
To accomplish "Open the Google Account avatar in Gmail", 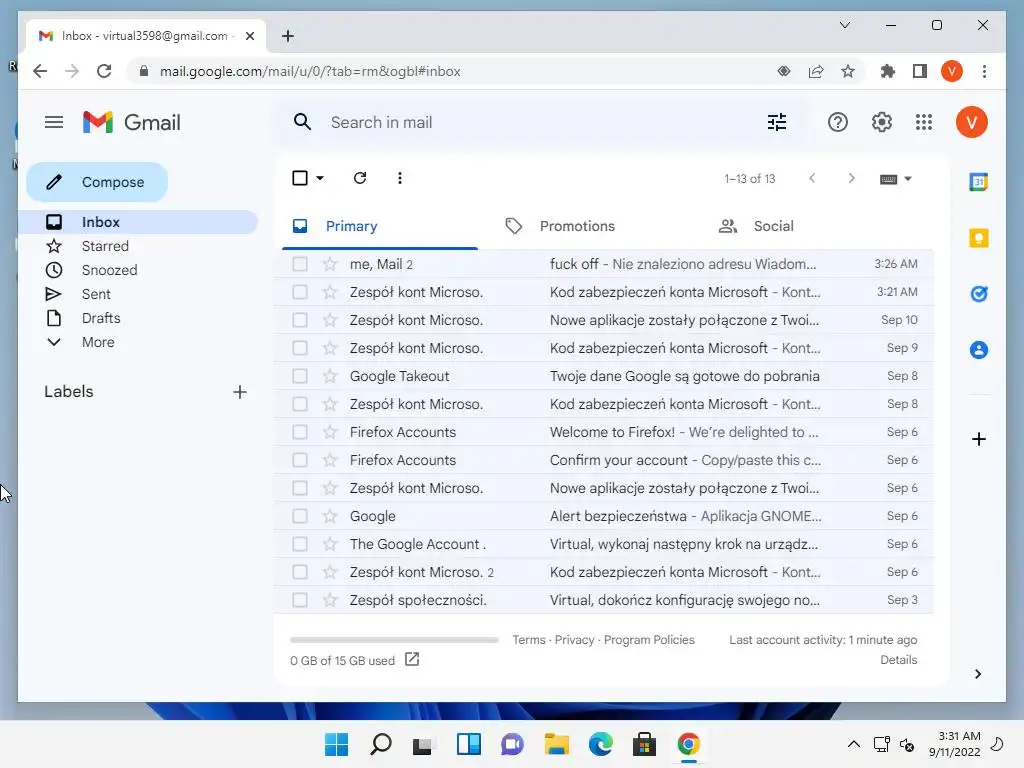I will pyautogui.click(x=972, y=122).
